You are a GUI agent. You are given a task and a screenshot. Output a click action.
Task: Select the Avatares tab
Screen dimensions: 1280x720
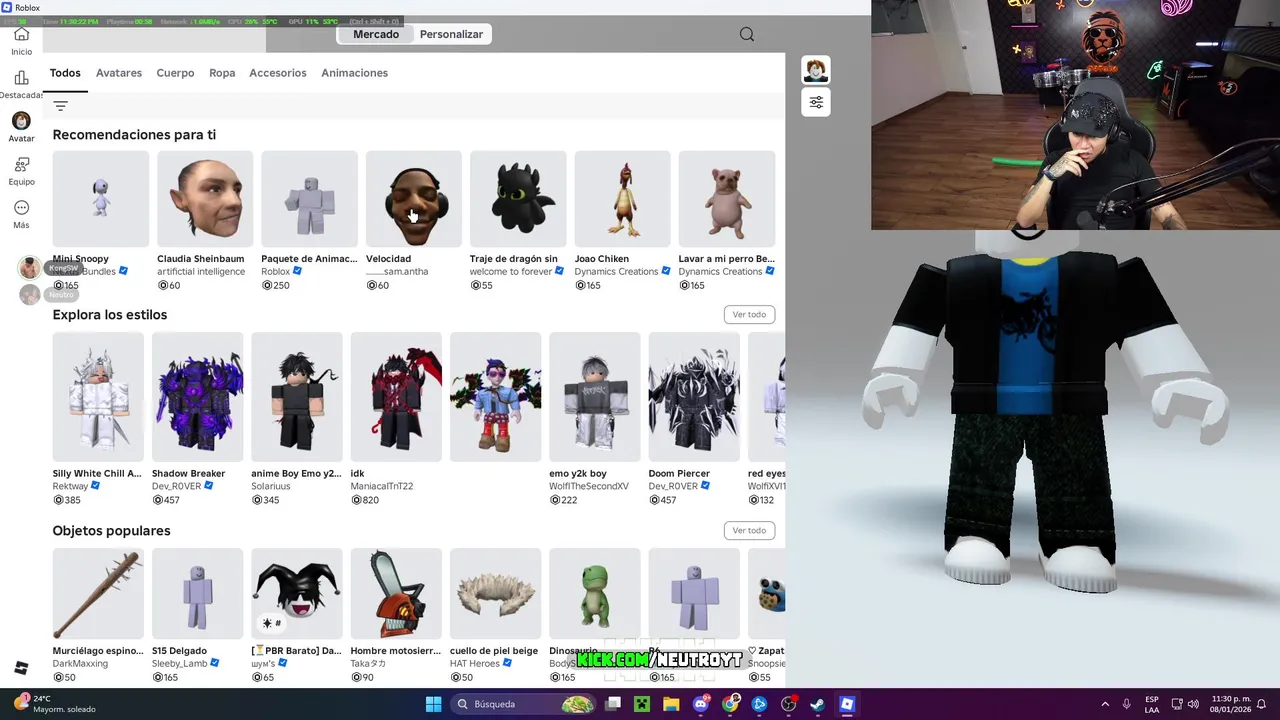(119, 73)
